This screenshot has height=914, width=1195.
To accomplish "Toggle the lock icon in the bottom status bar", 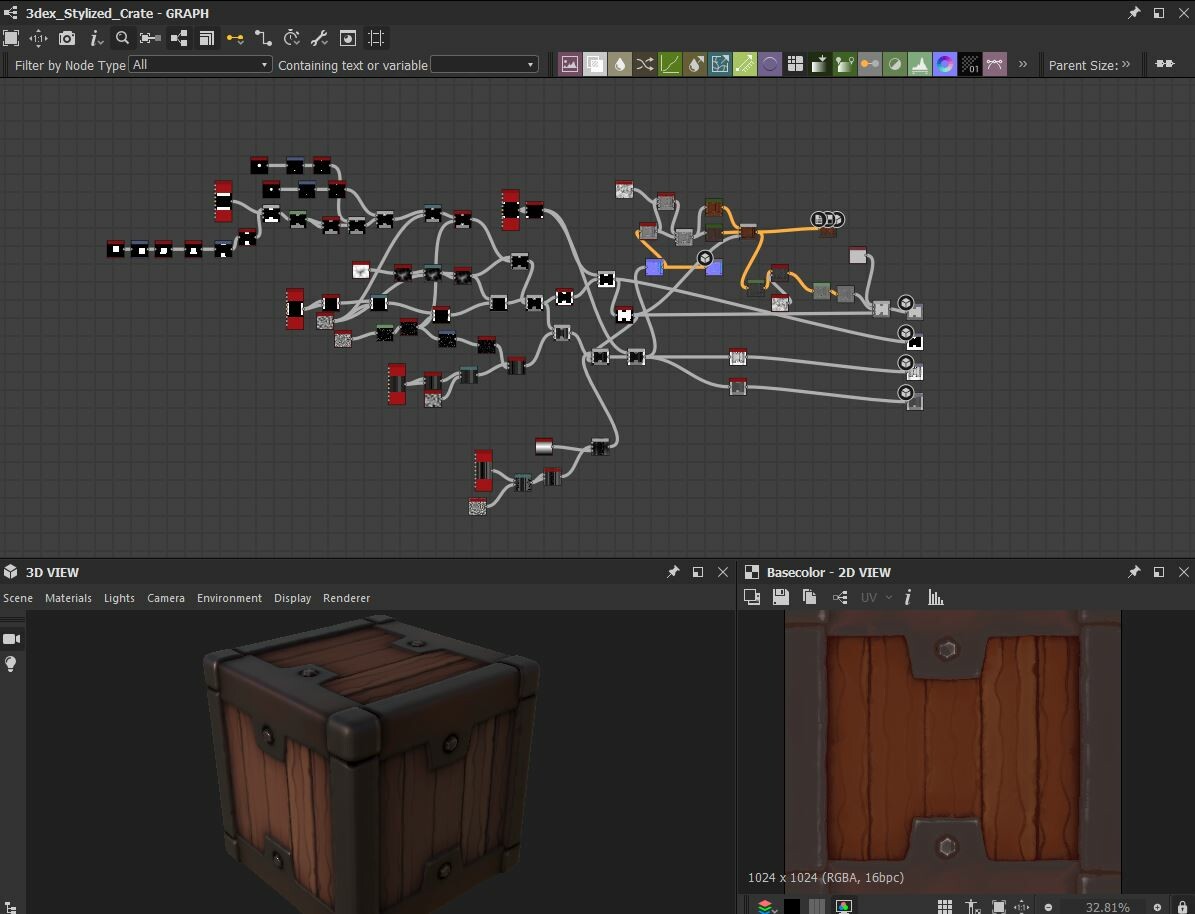I will (1183, 905).
